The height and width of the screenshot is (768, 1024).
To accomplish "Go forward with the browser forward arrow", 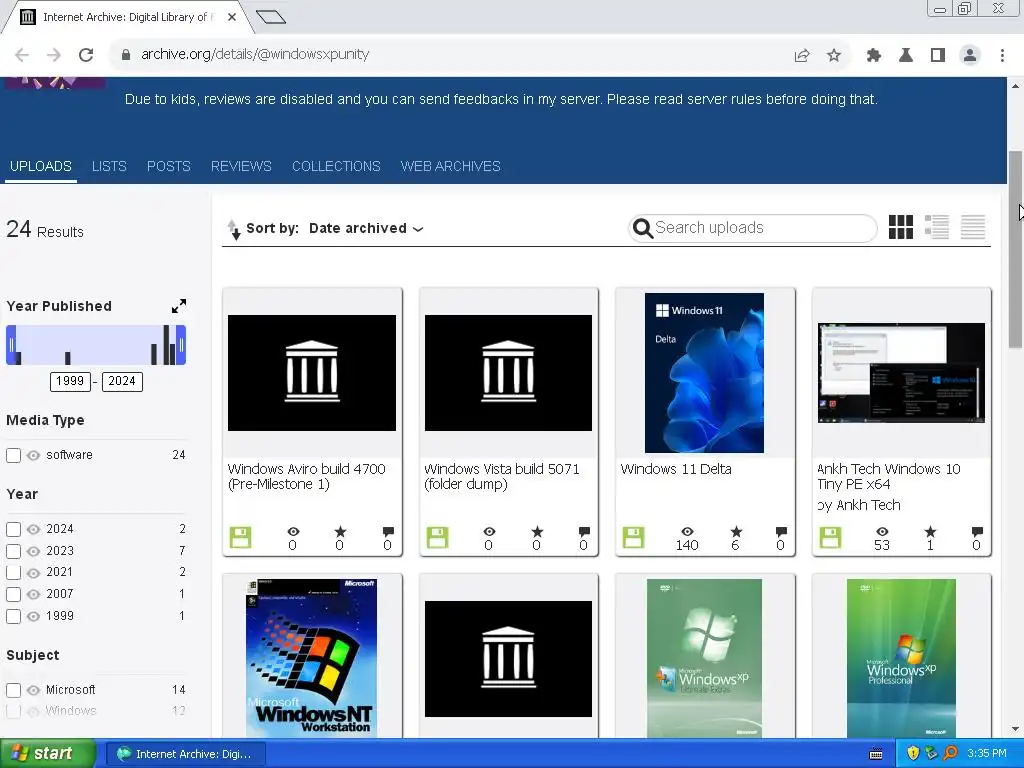I will pos(54,55).
